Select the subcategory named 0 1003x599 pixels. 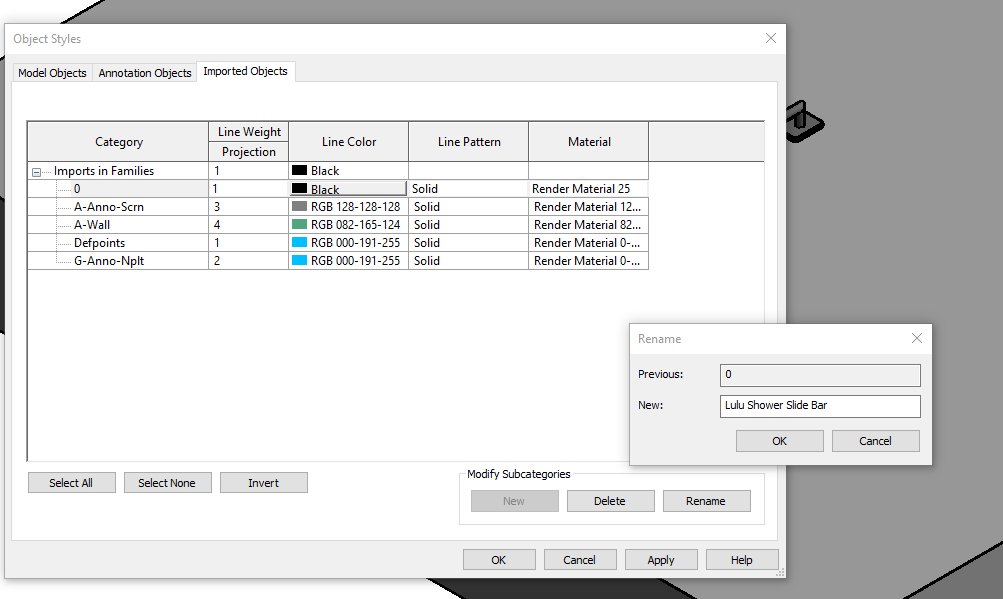click(118, 189)
